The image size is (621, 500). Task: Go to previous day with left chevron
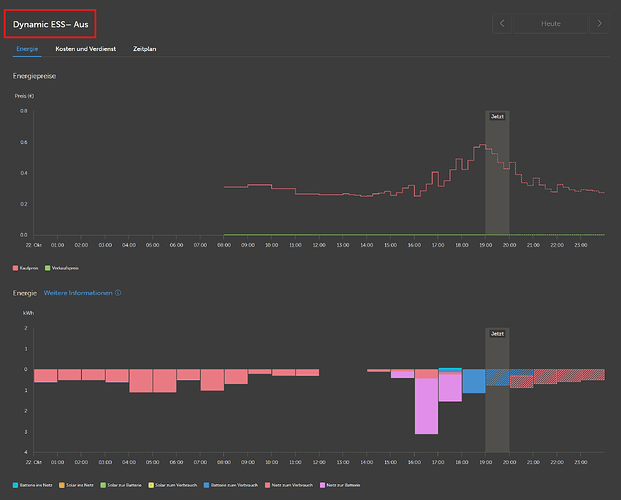[x=502, y=24]
